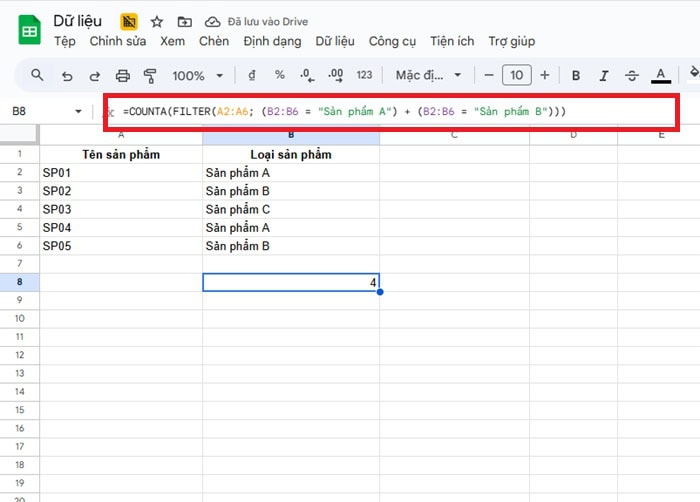The height and width of the screenshot is (502, 700).
Task: Open the Công cụ menu
Action: coord(392,41)
